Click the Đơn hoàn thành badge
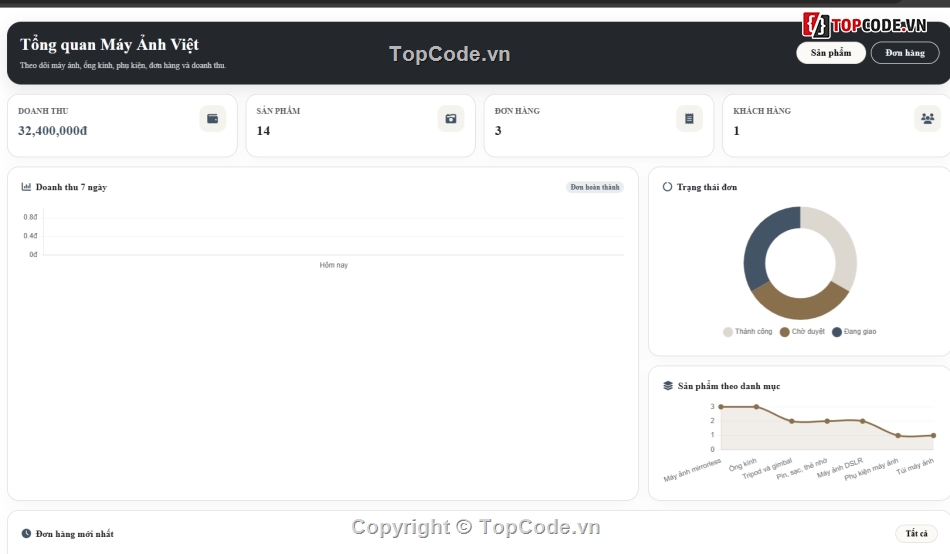Screen dimensions: 950x554 595,187
